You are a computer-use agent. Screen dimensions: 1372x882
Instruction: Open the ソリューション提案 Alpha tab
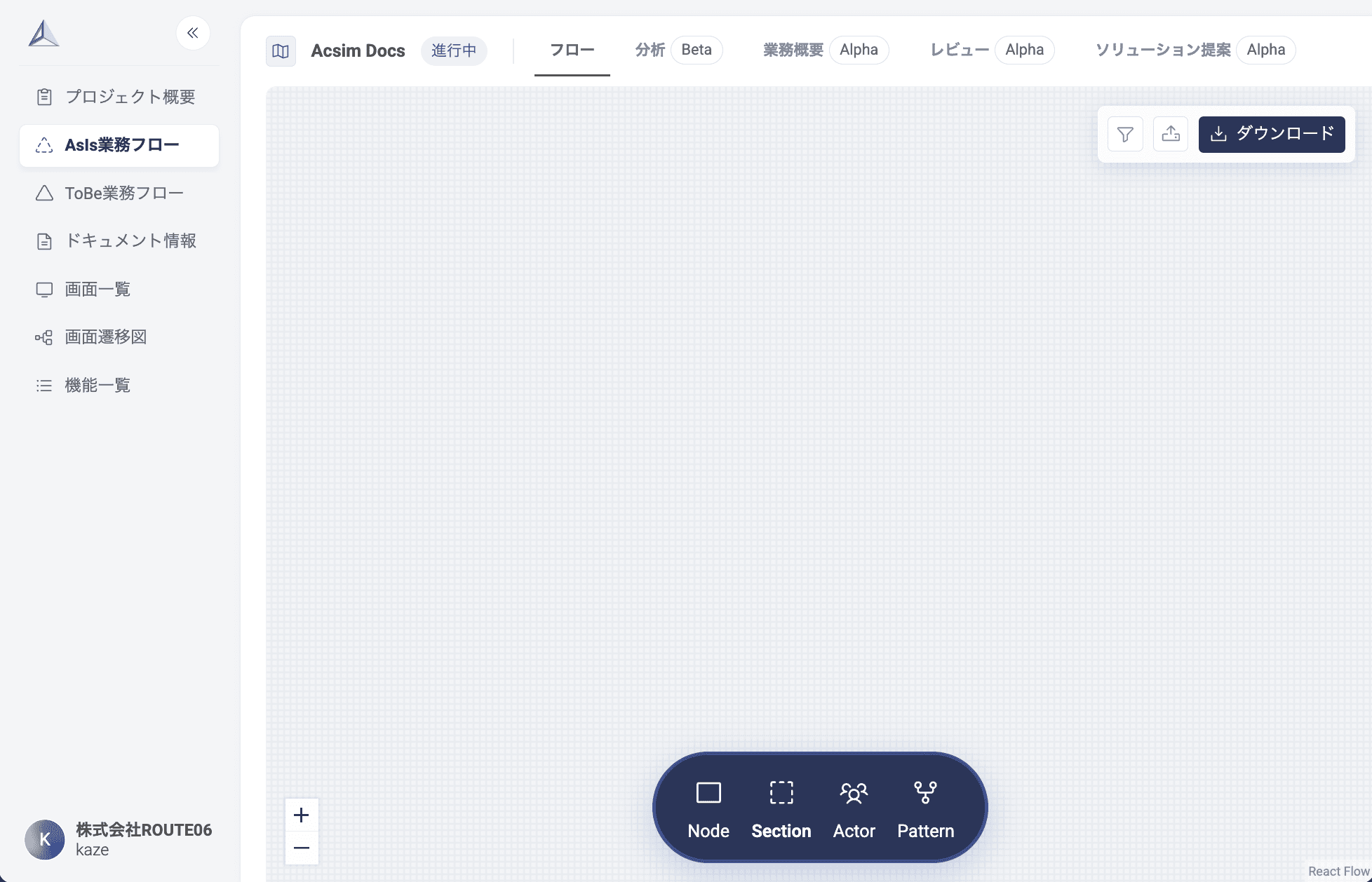(1195, 50)
